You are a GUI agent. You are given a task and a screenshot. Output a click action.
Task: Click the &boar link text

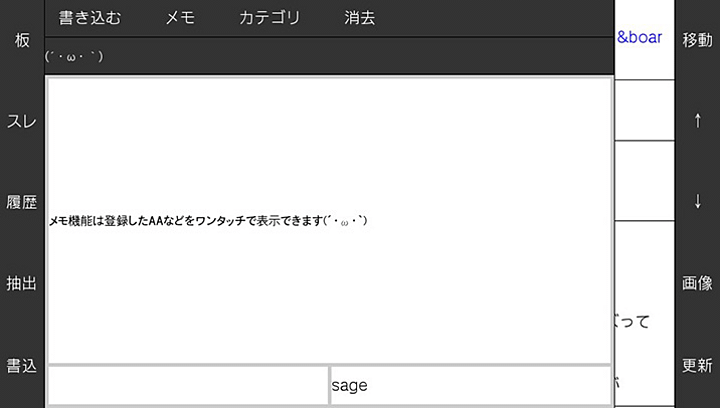click(x=639, y=38)
